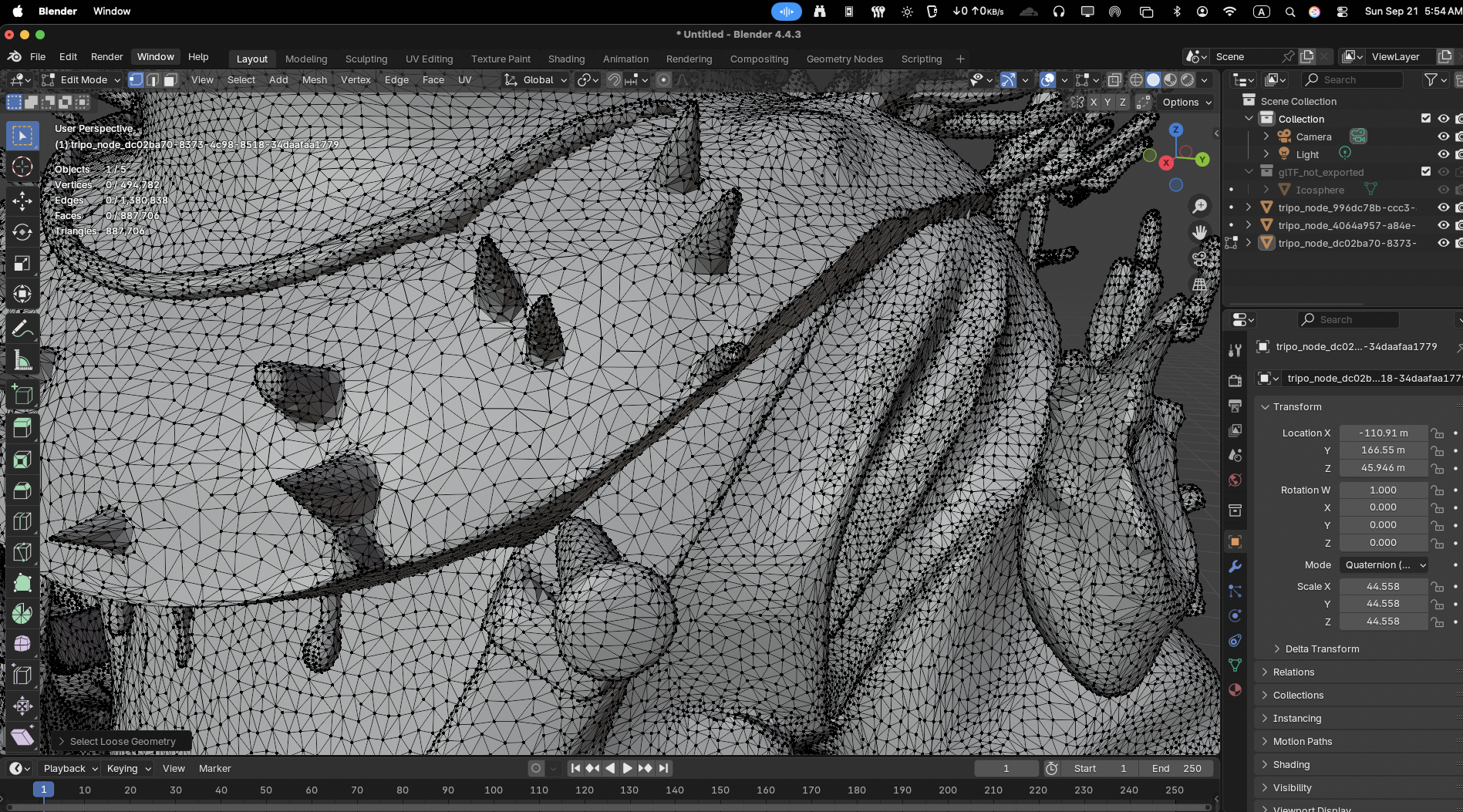Switch to face select mode
1463x812 pixels.
(170, 80)
